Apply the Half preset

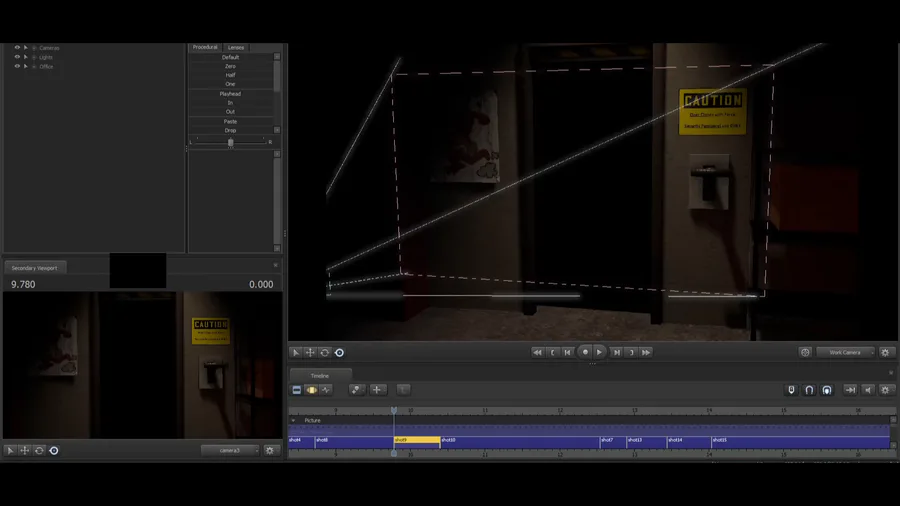coord(230,75)
